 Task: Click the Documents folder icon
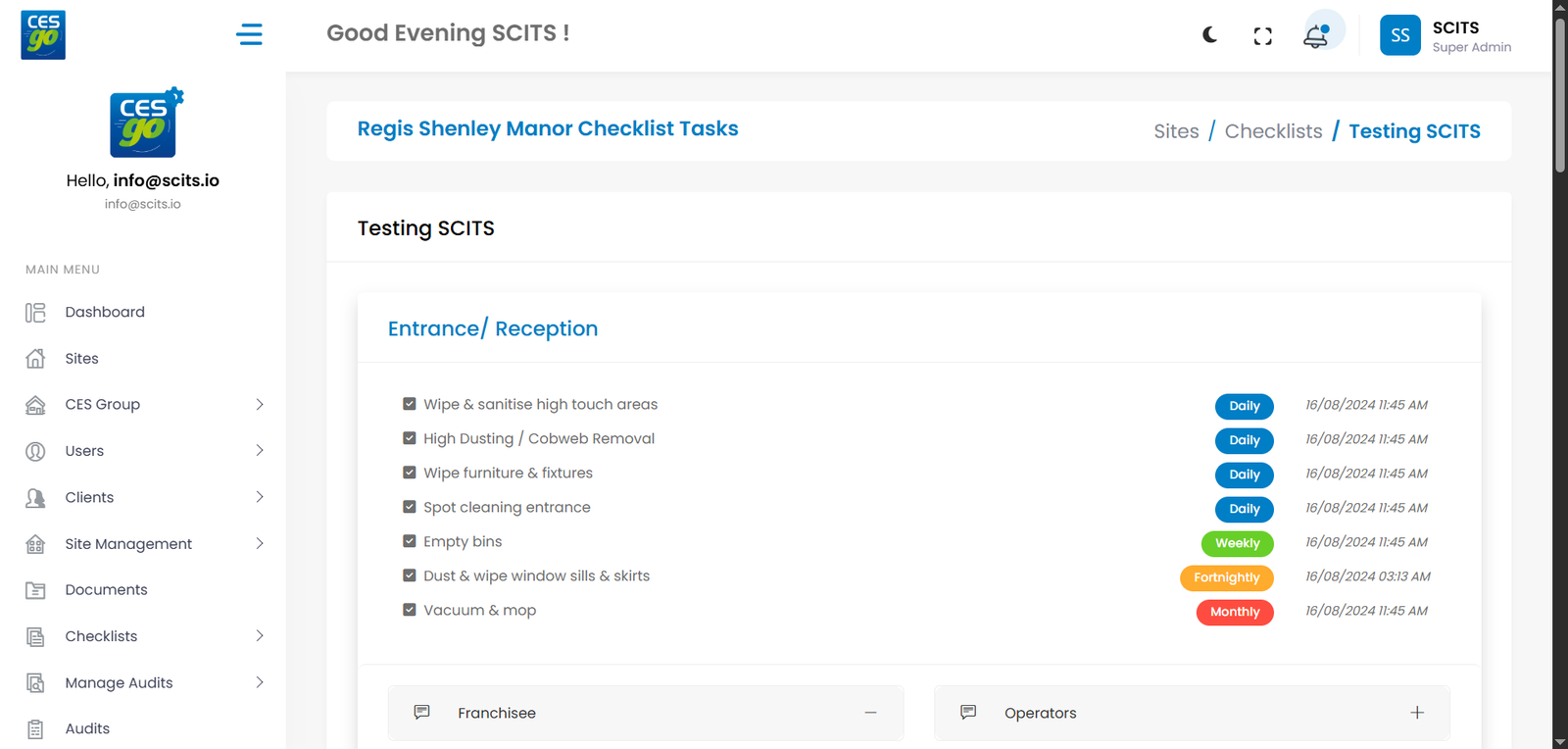35,590
